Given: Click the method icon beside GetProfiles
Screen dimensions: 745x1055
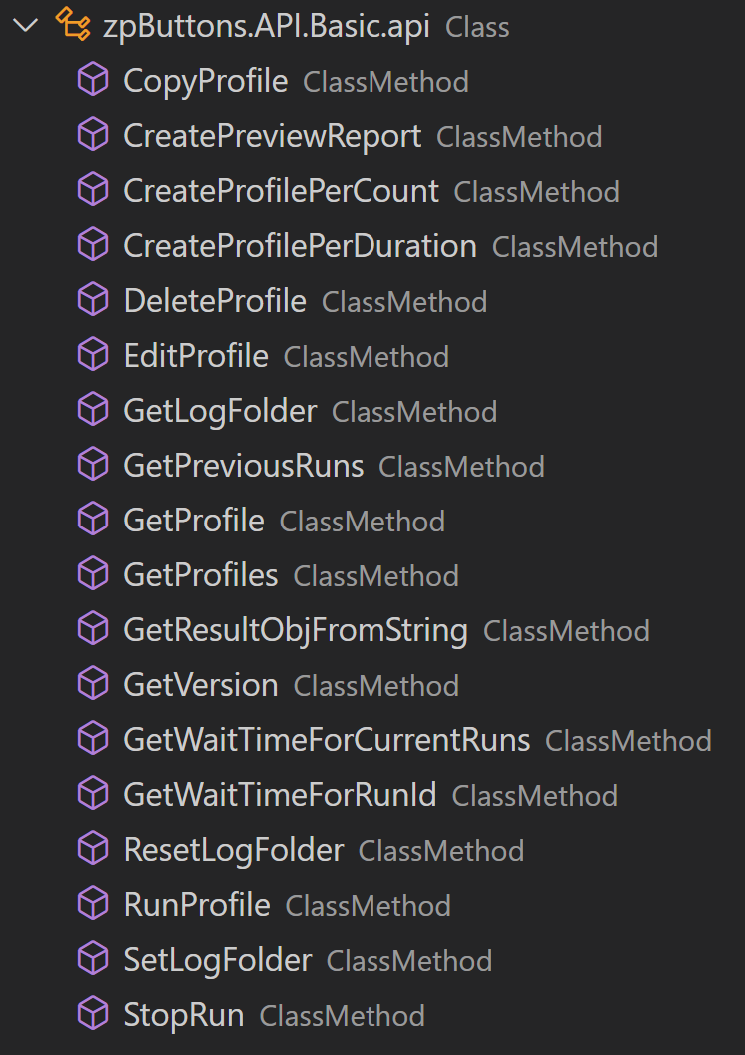Looking at the screenshot, I should click(93, 575).
